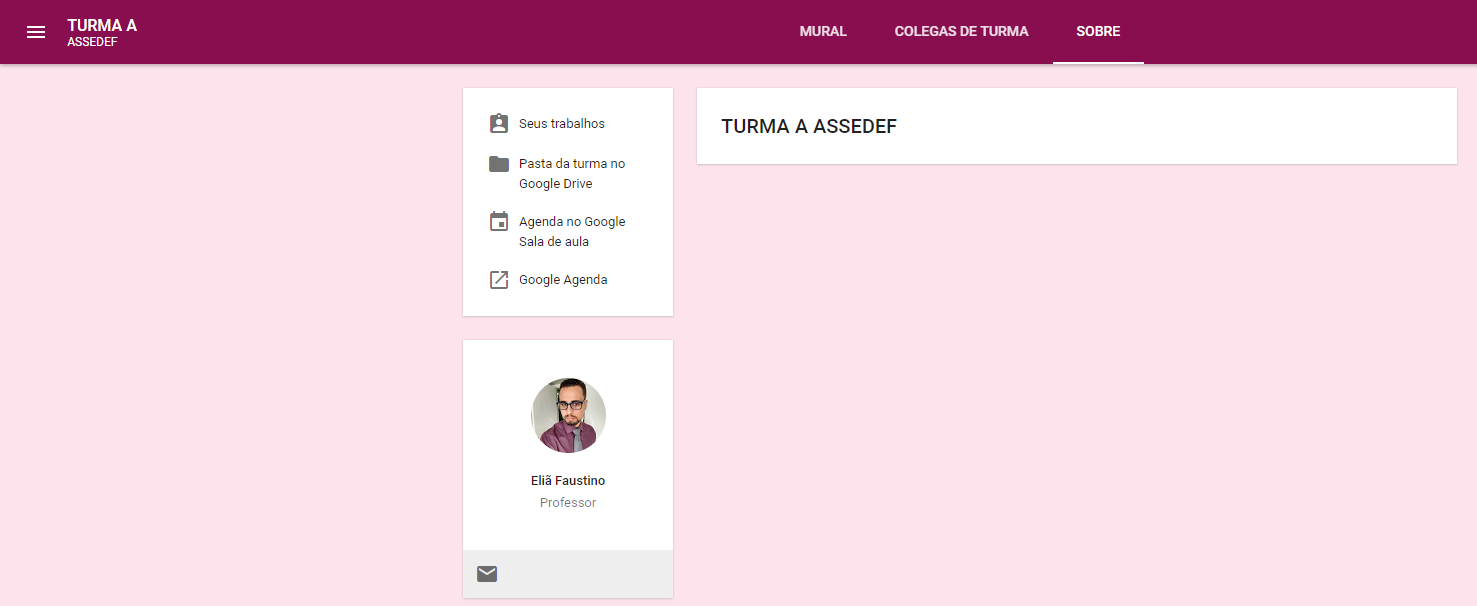Screen dimensions: 1477x606
Task: Open the Seus trabalhos link
Action: tap(562, 124)
